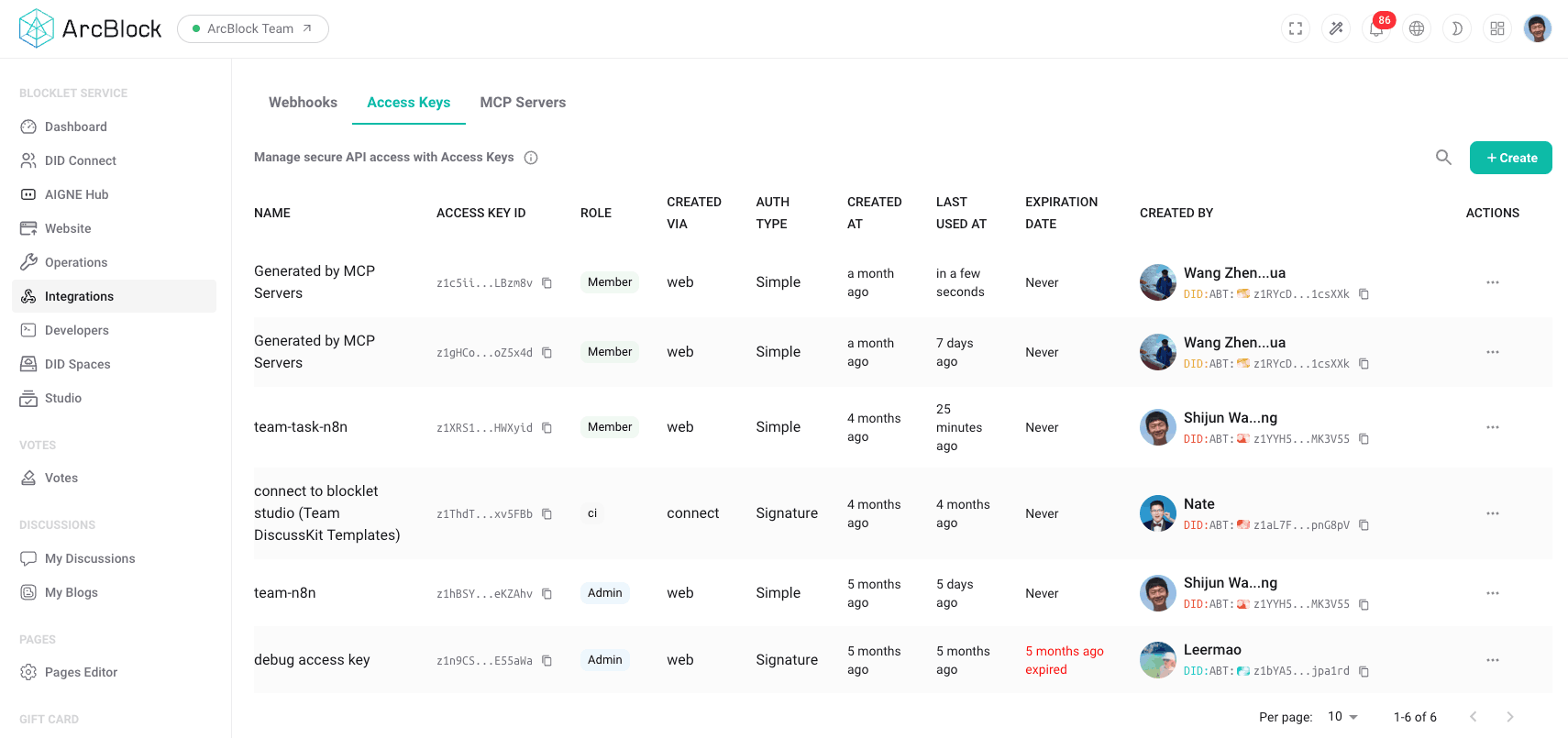Open actions menu for key z1c5ii...LBzm8v row
The height and width of the screenshot is (738, 1568).
pyautogui.click(x=1493, y=282)
